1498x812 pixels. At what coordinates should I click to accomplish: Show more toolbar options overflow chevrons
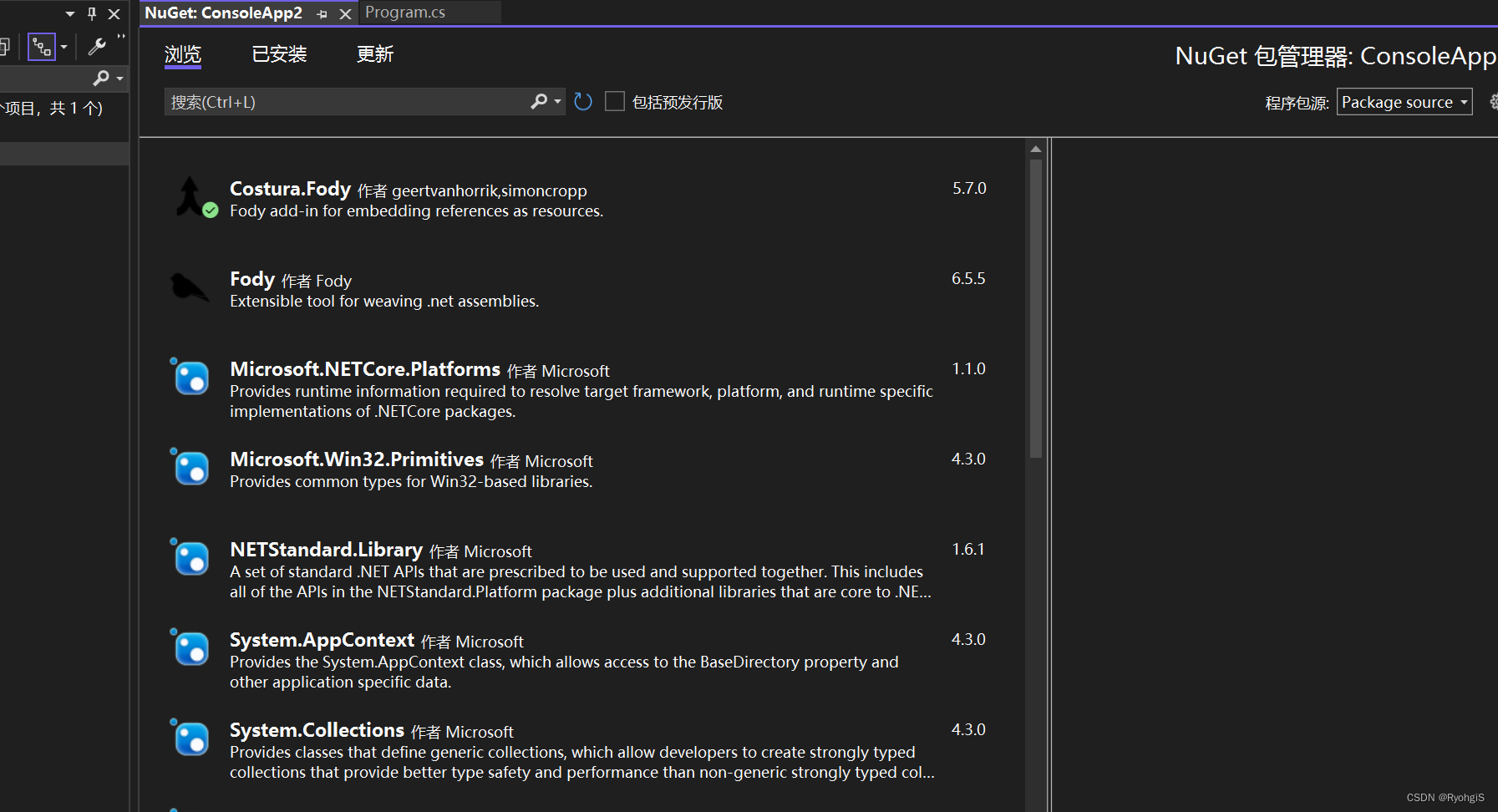121,36
